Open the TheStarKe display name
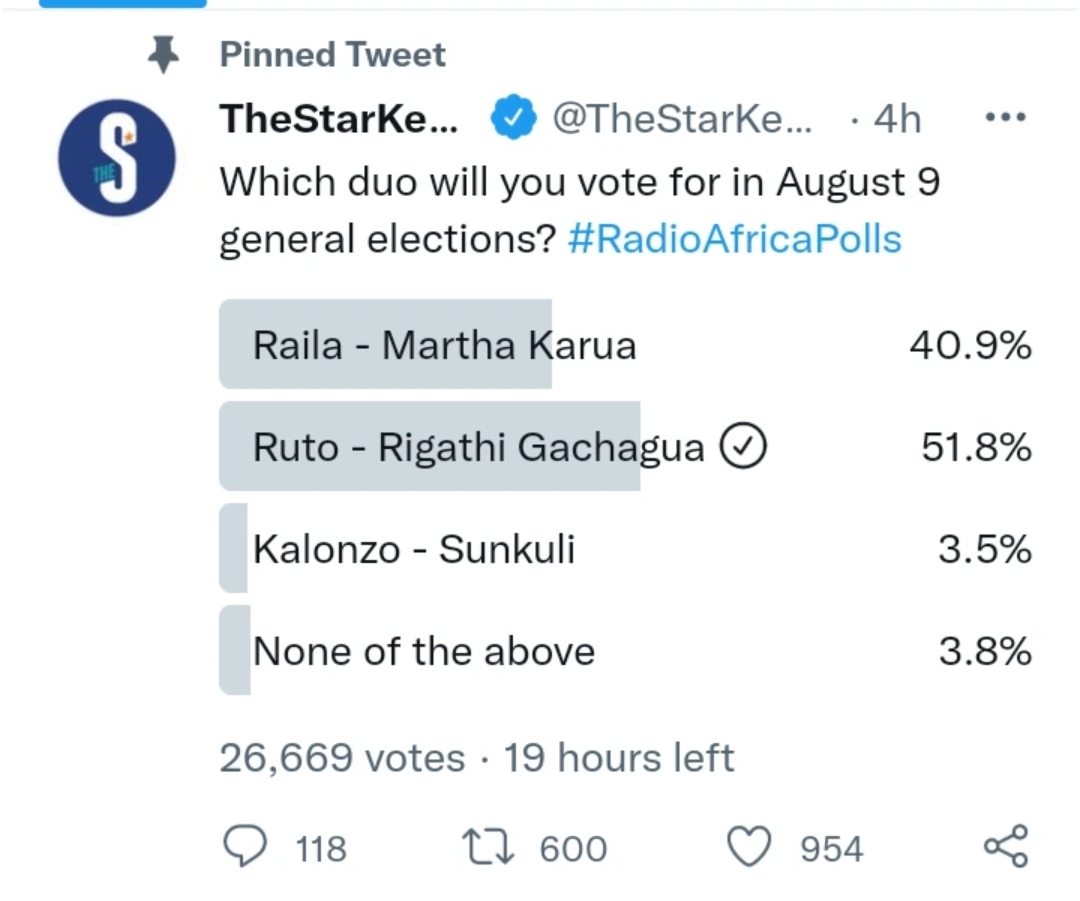 (x=339, y=119)
